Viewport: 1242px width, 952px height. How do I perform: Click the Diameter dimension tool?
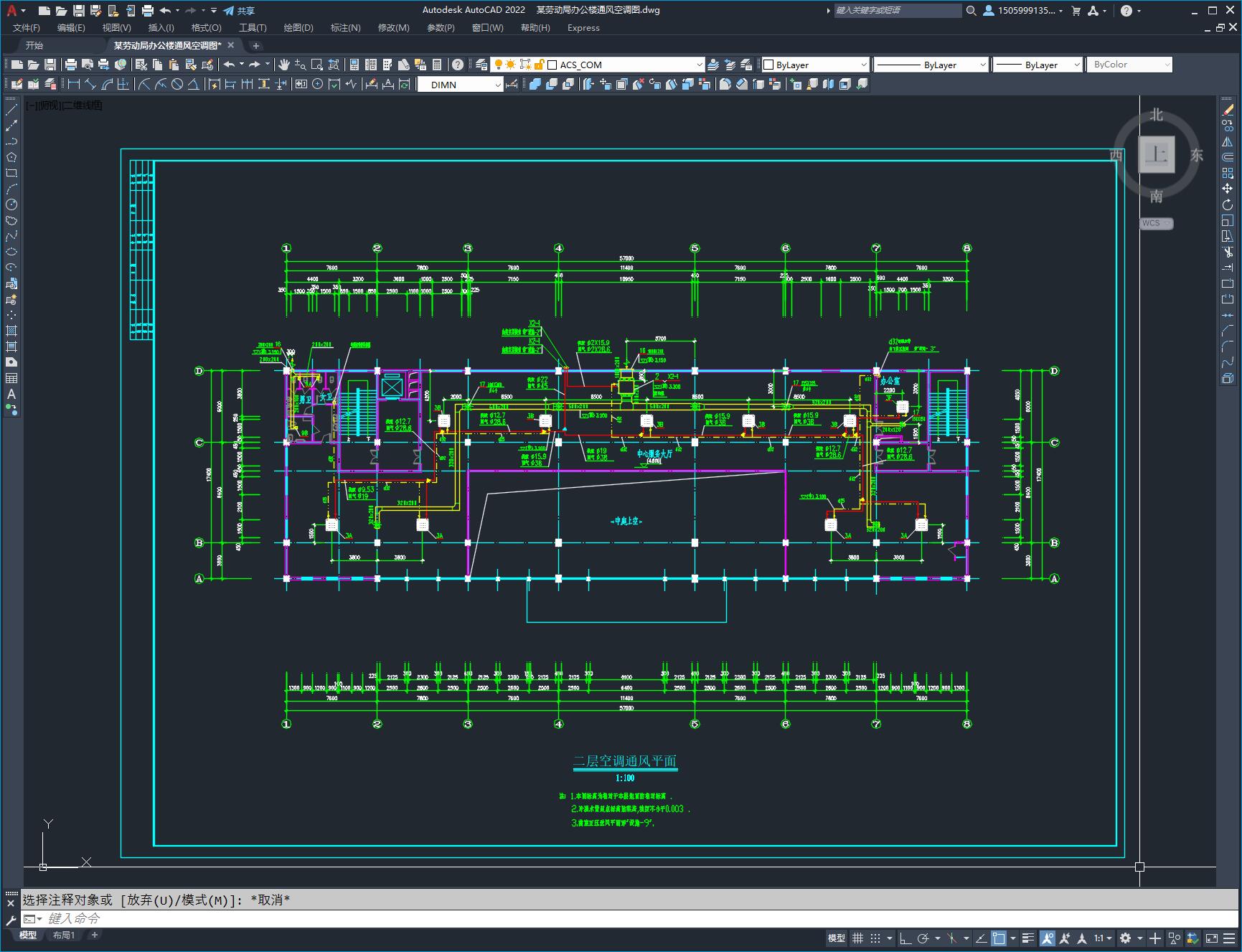[x=177, y=85]
